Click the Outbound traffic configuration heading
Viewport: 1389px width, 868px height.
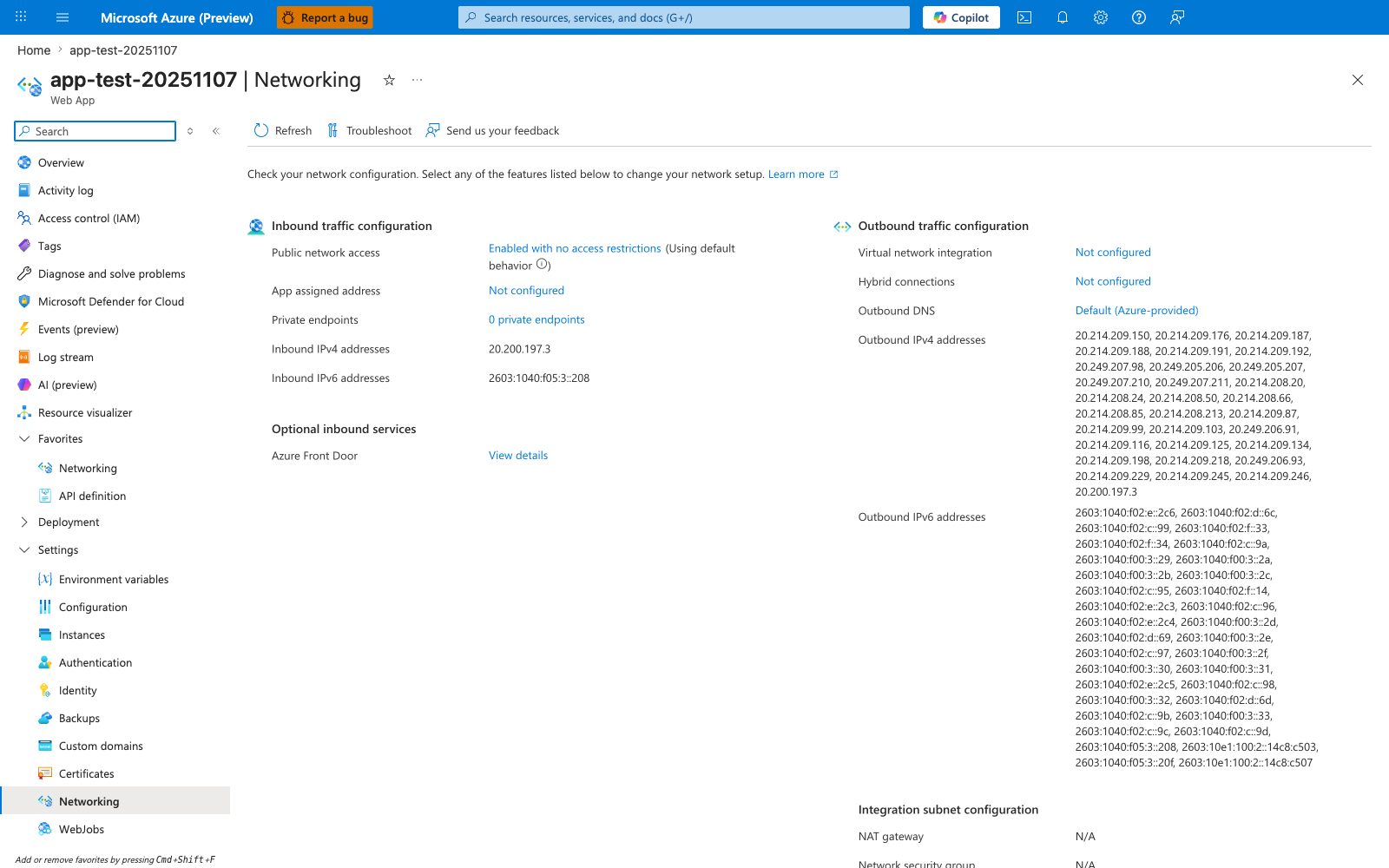[x=944, y=226]
